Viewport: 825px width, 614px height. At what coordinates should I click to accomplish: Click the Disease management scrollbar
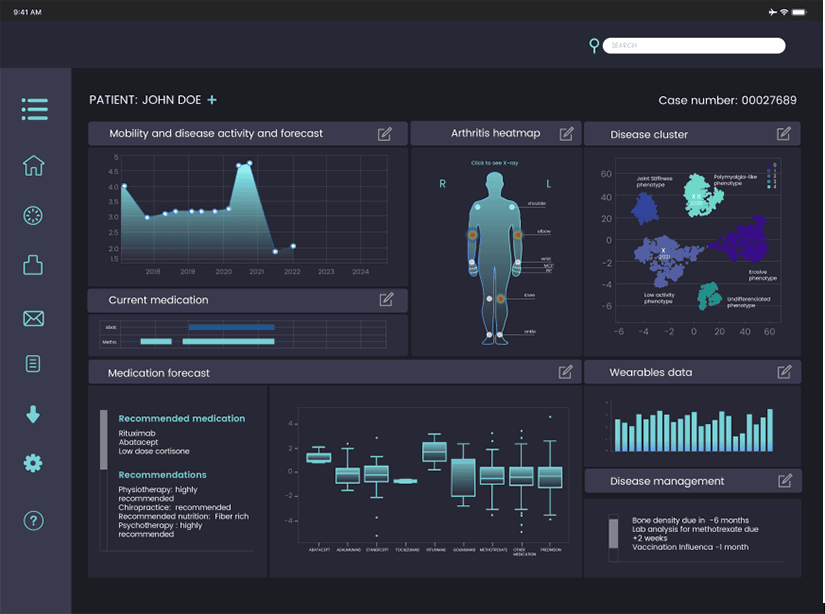(614, 533)
